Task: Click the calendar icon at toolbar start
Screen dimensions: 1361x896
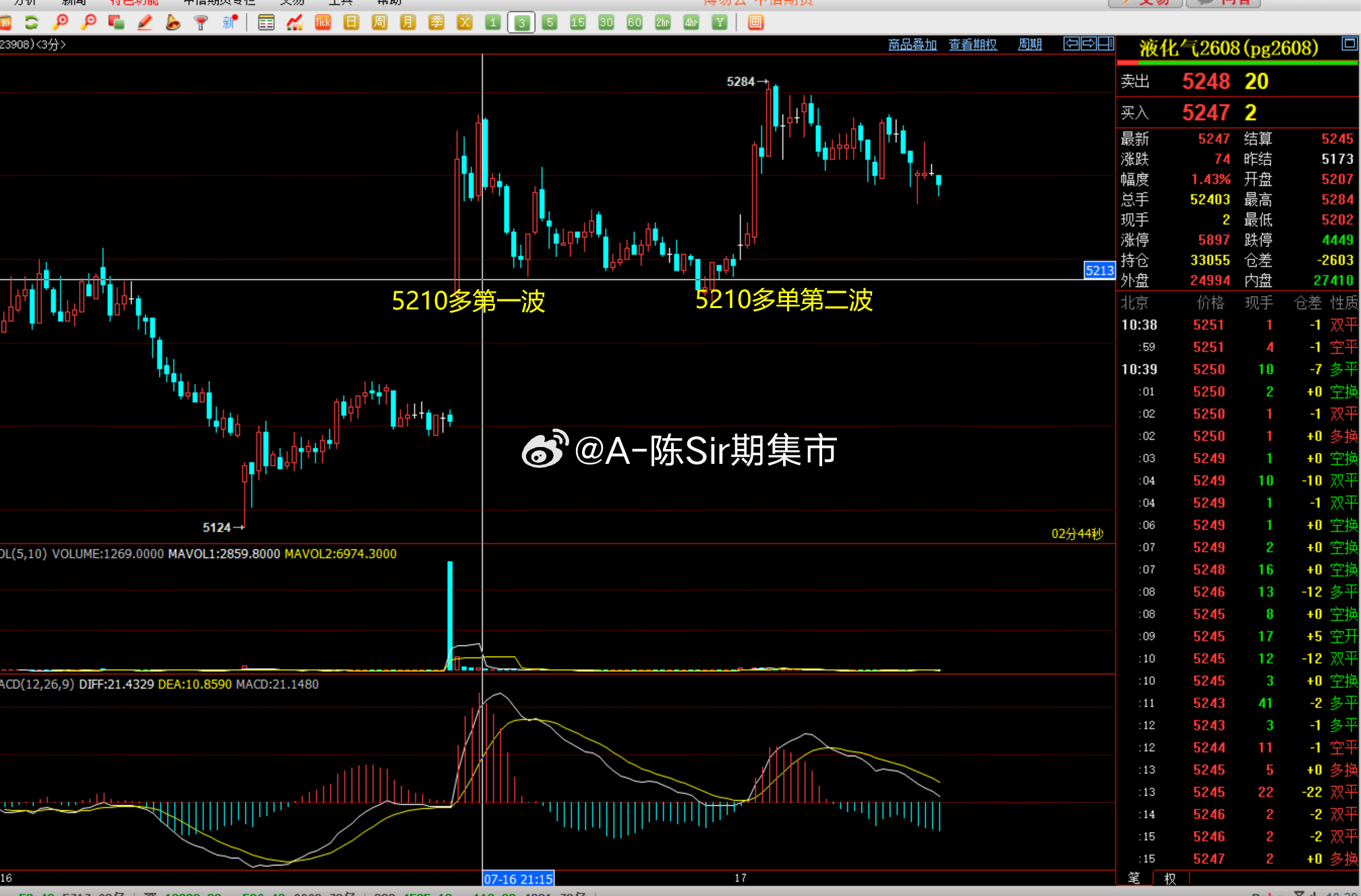Action: (5, 23)
